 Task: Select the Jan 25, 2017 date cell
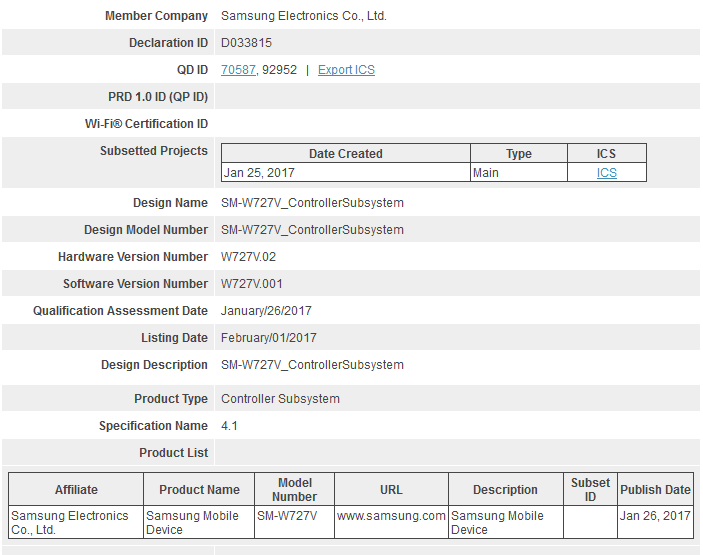(346, 173)
